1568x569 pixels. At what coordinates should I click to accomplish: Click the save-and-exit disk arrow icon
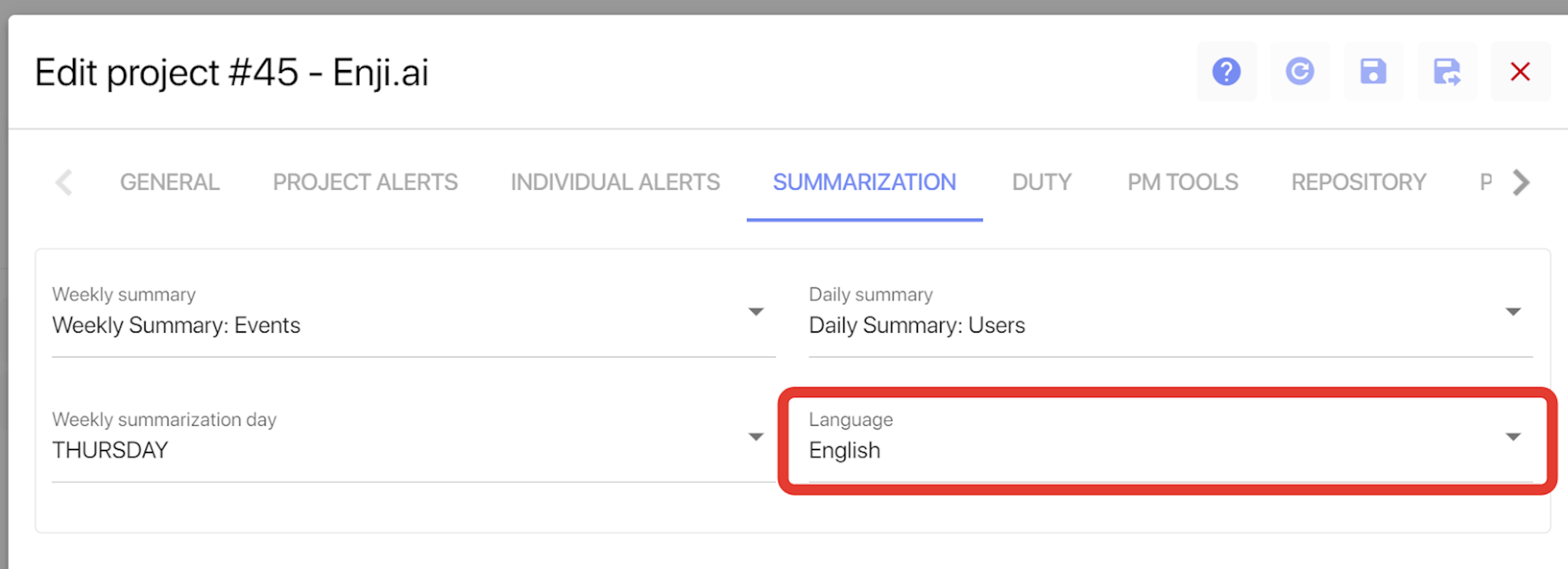click(x=1447, y=72)
